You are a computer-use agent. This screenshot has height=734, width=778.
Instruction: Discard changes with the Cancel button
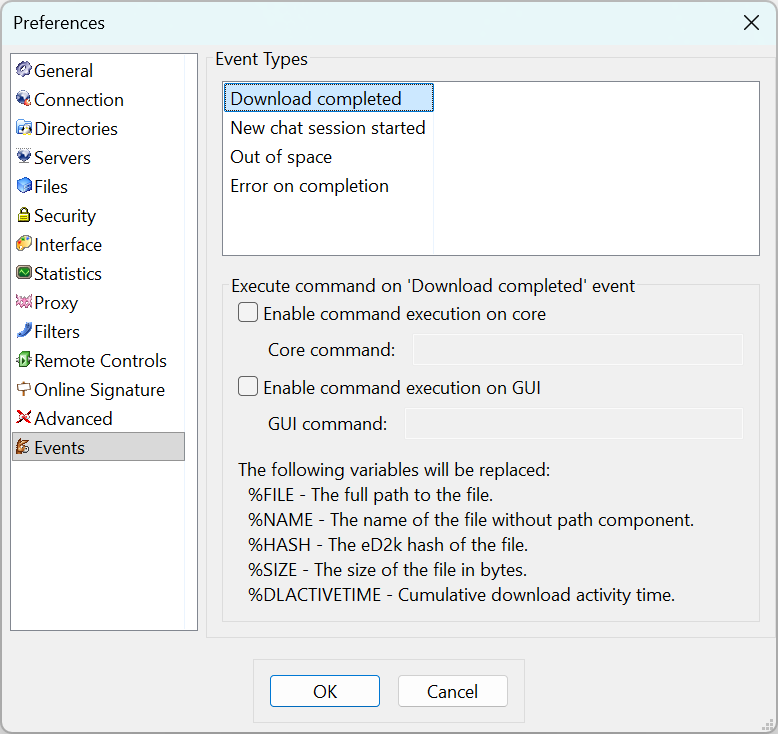pyautogui.click(x=453, y=691)
